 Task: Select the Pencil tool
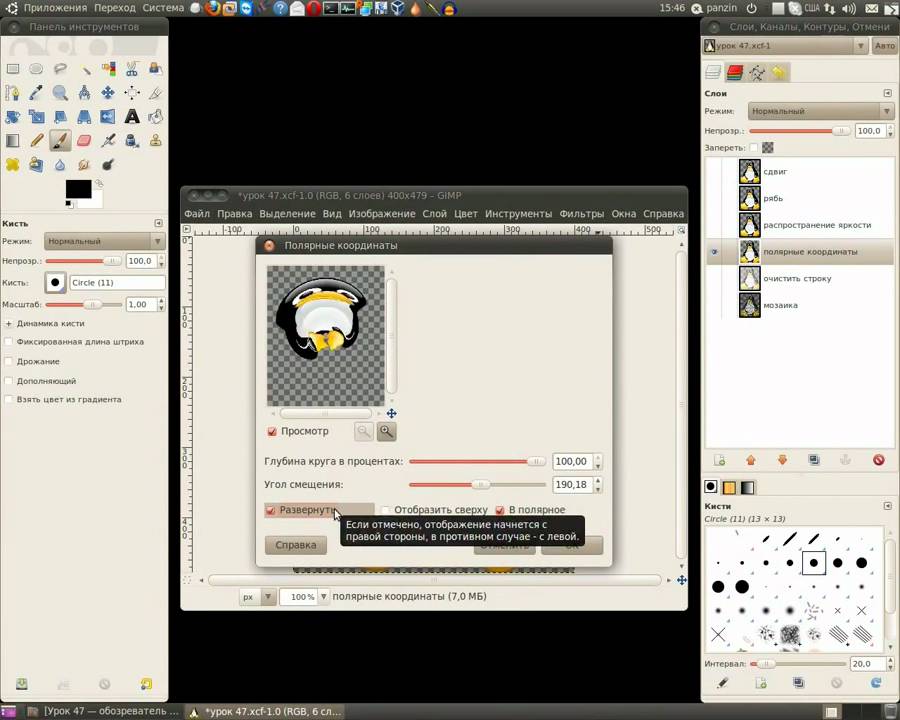coord(36,141)
